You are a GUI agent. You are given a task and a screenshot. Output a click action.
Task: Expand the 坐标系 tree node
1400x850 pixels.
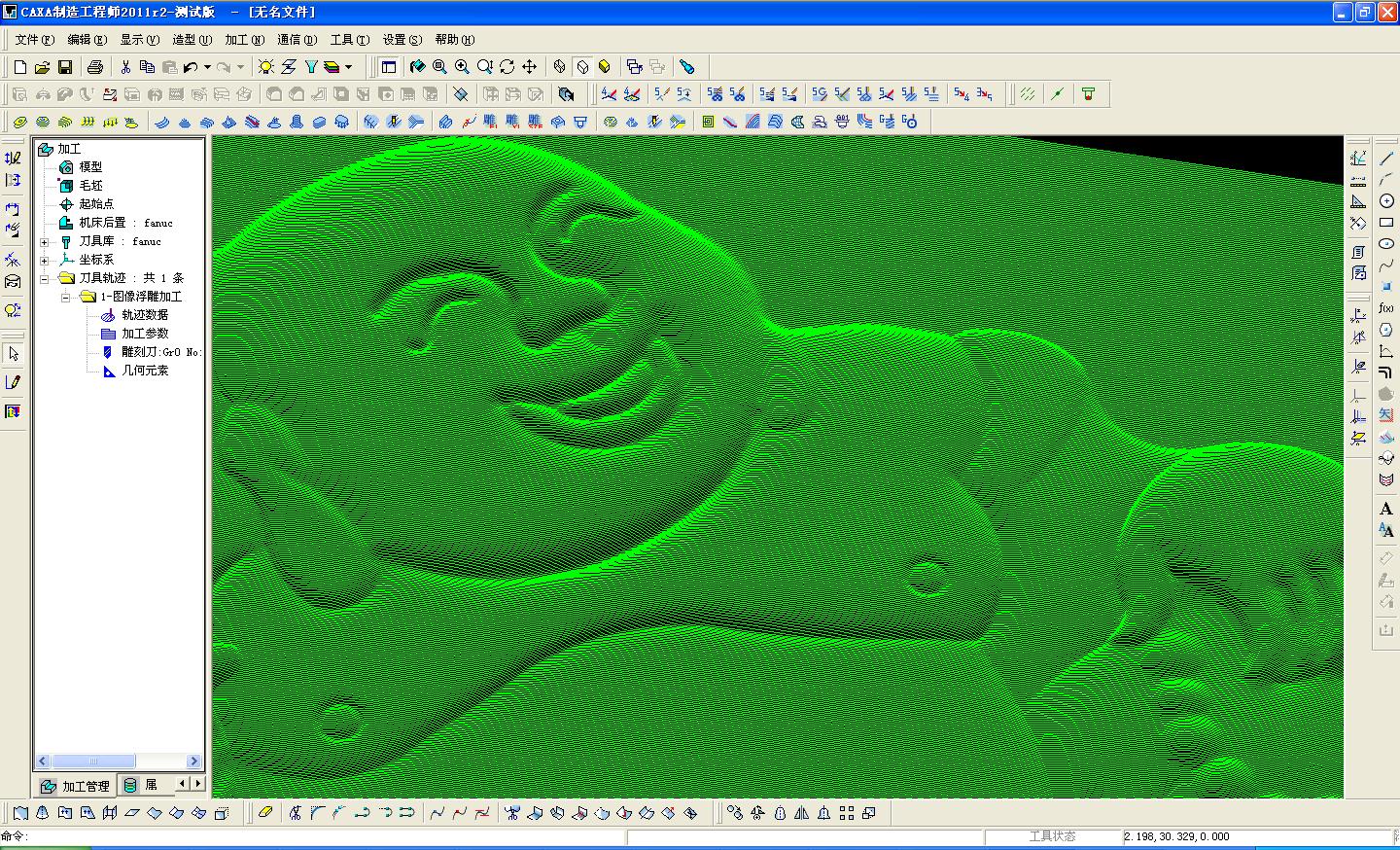point(44,260)
